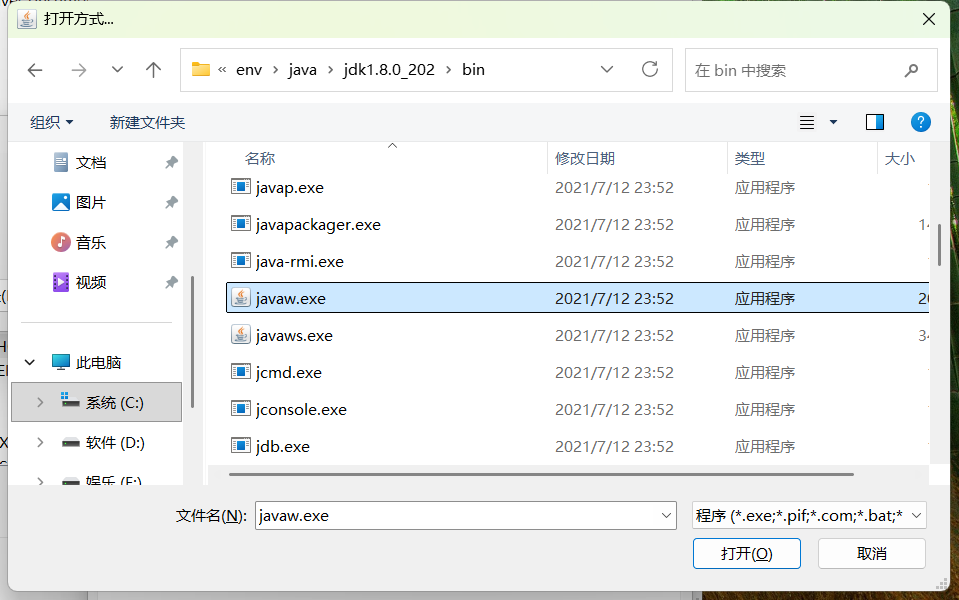The image size is (959, 600).
Task: Collapse the 此电脑 tree node
Action: 29,363
